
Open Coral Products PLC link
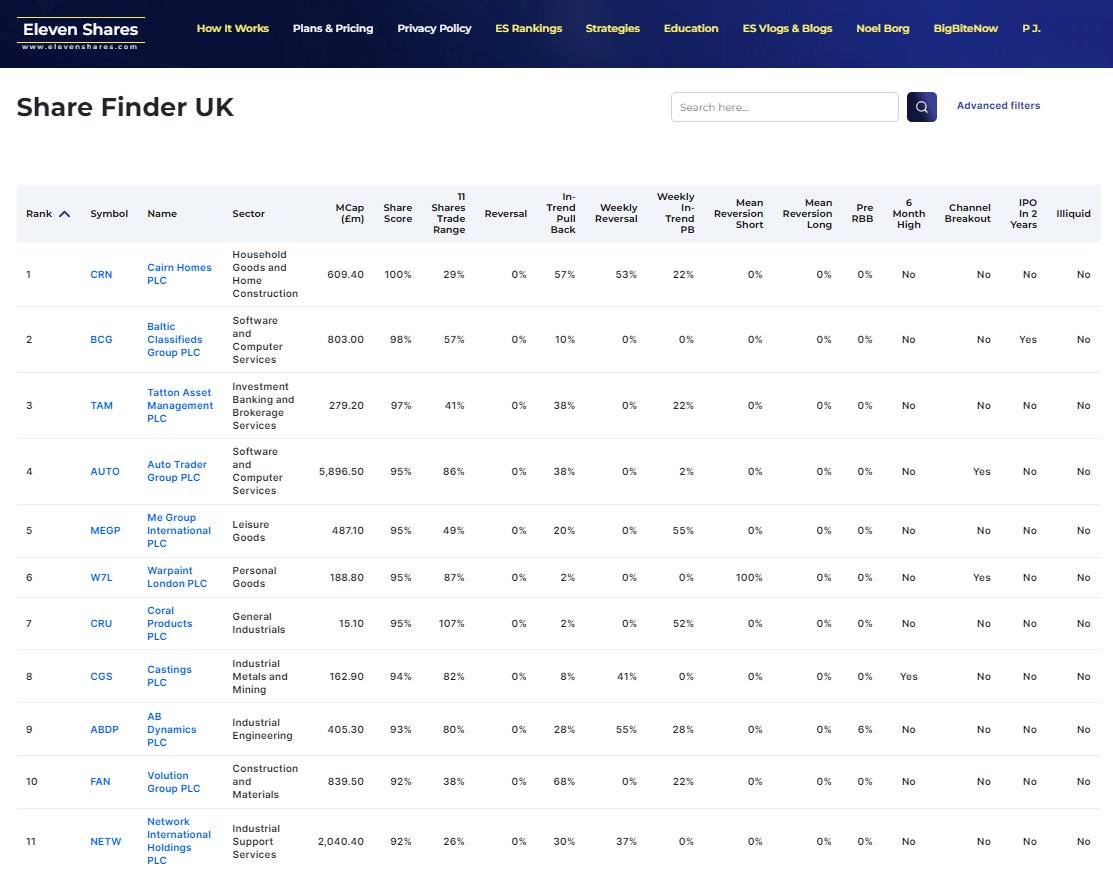[x=170, y=623]
